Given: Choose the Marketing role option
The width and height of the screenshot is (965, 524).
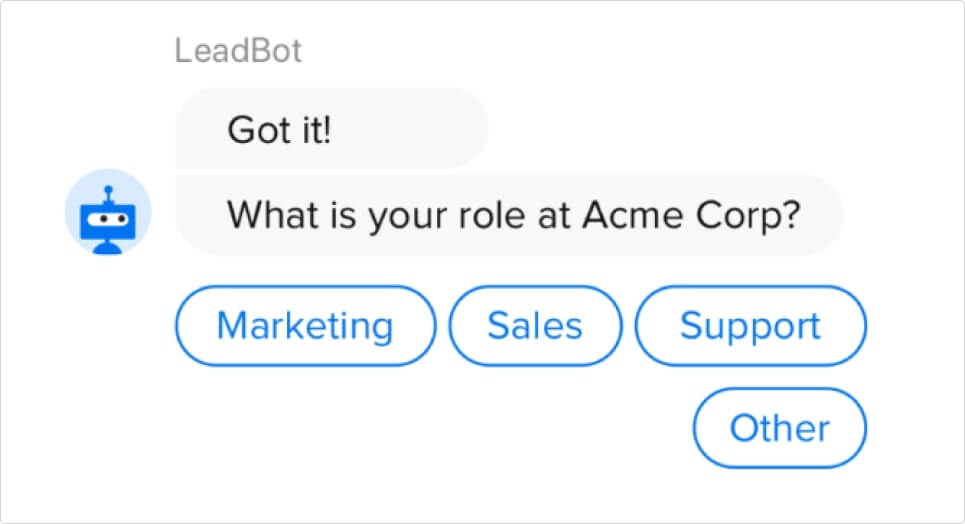Looking at the screenshot, I should [305, 326].
